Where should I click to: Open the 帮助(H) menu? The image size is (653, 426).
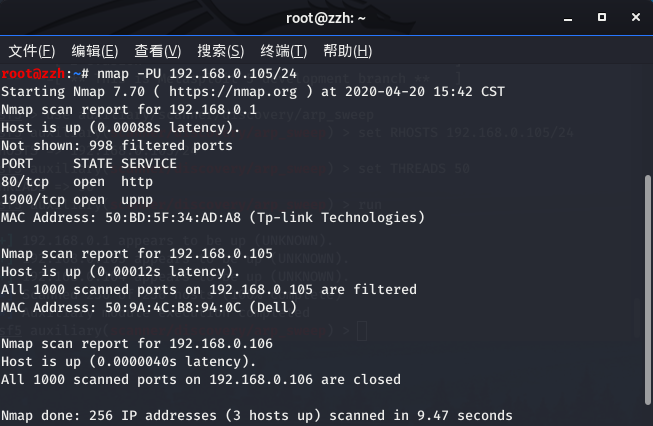click(347, 51)
